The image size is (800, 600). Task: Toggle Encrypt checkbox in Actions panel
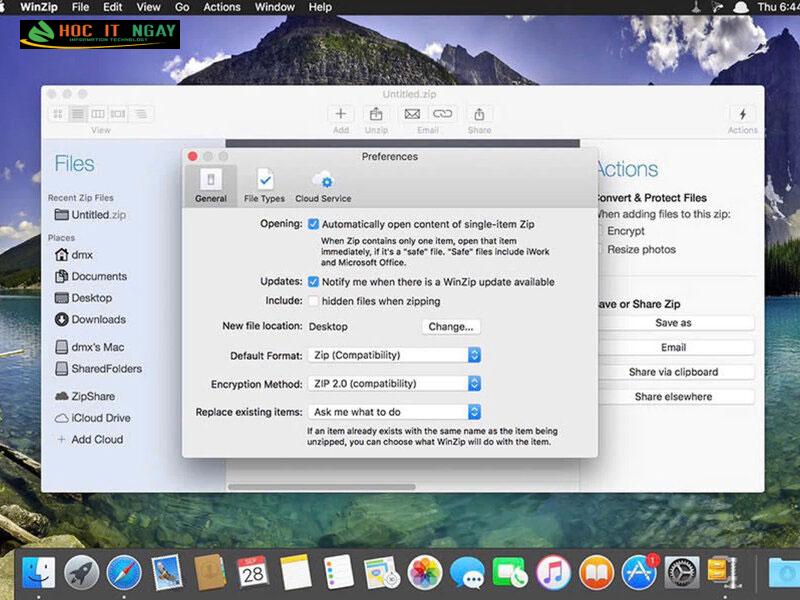601,231
